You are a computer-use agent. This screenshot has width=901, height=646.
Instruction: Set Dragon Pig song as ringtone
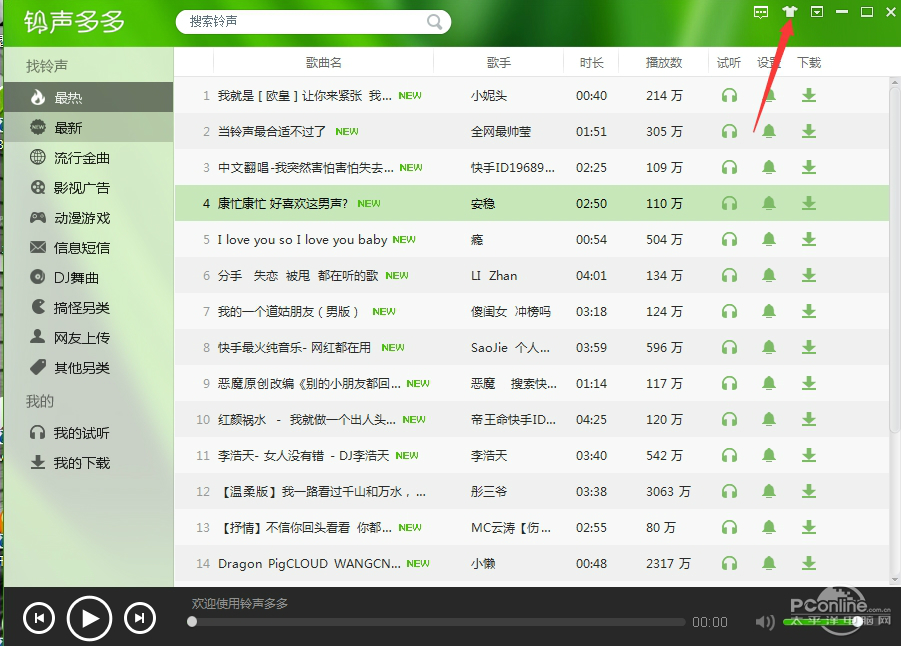769,563
